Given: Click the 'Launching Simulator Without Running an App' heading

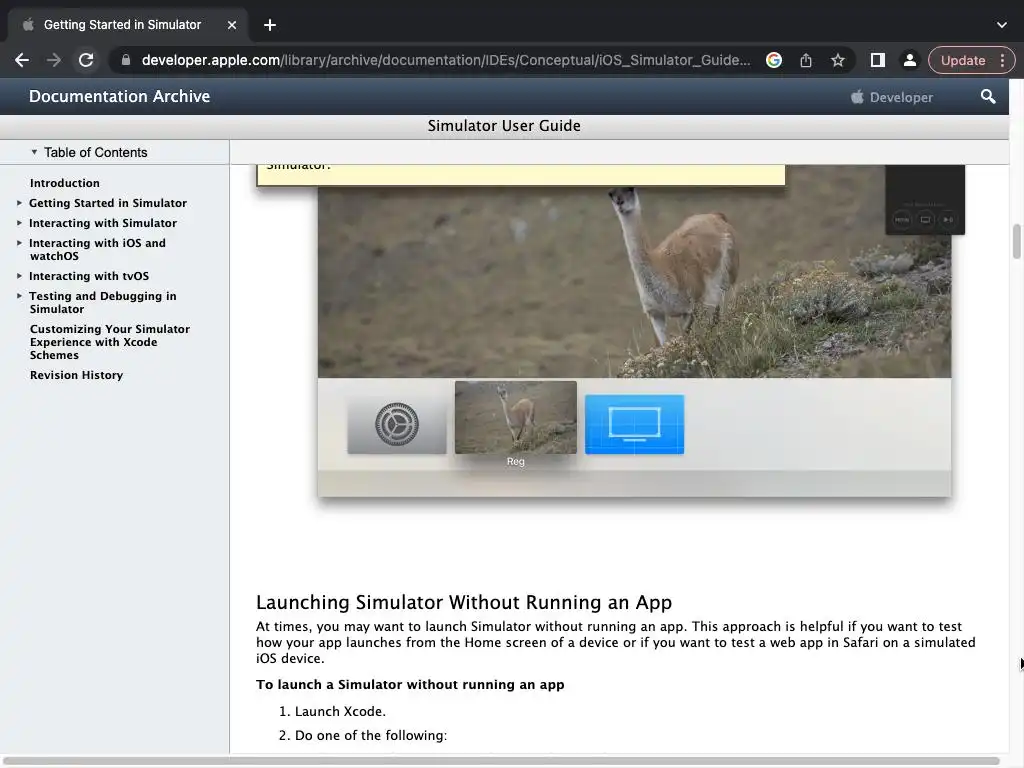Looking at the screenshot, I should 464,602.
